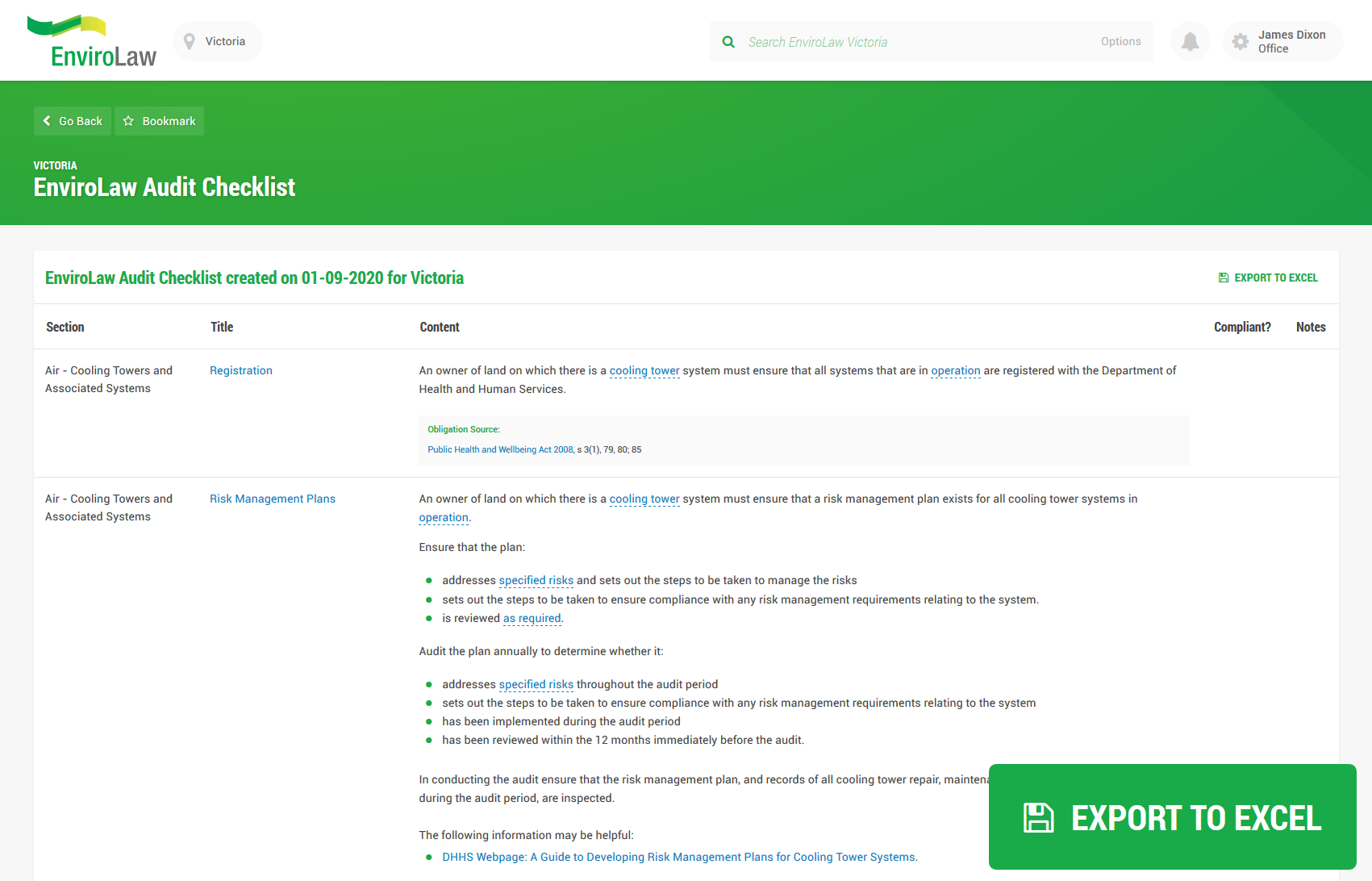The image size is (1372, 881).
Task: Go Back to the previous page
Action: pyautogui.click(x=73, y=121)
